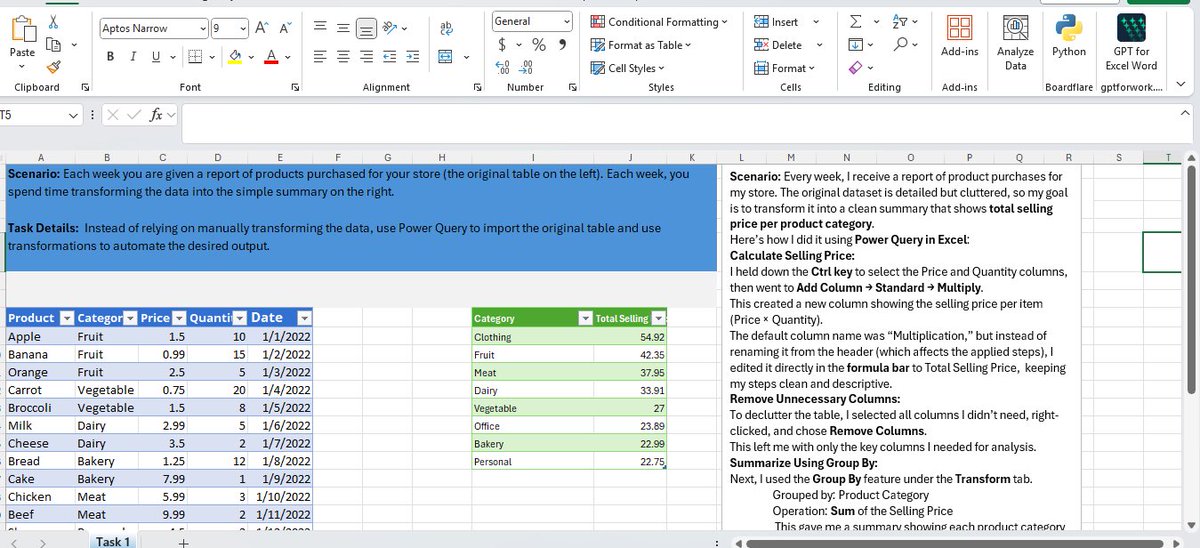
Task: Open GPT for Excel Word add-in
Action: pos(1131,43)
